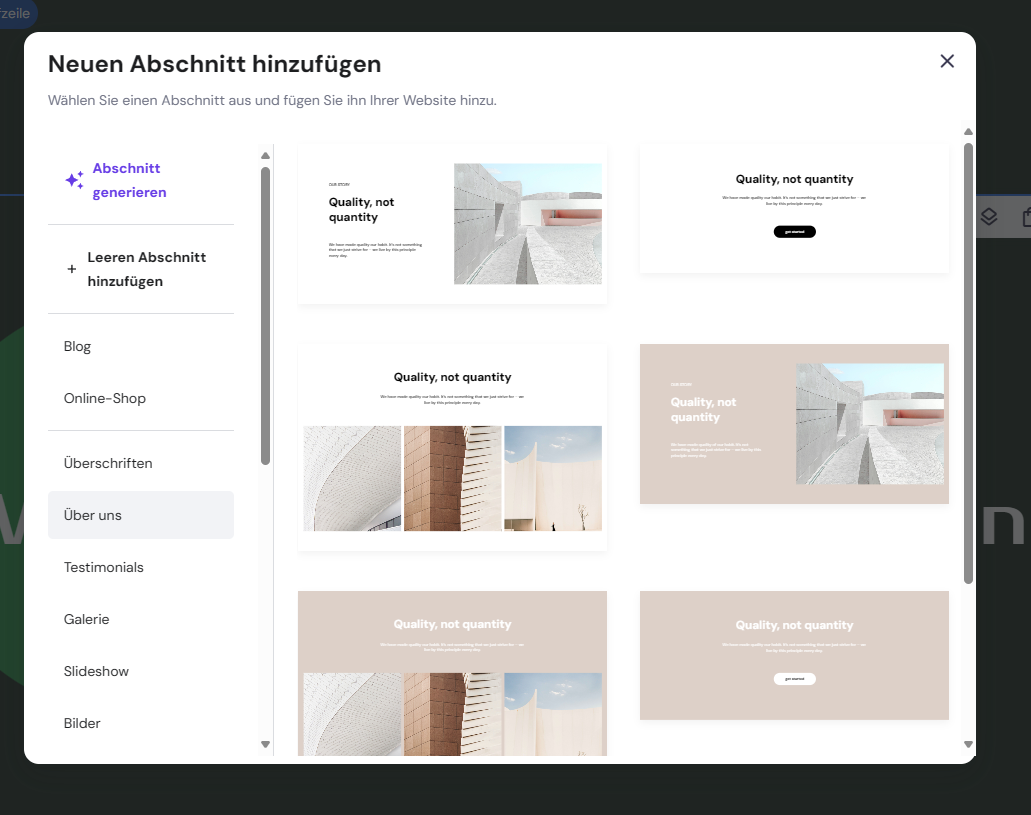The image size is (1031, 815).
Task: Click the template list scrollbar thumb
Action: pos(968,363)
